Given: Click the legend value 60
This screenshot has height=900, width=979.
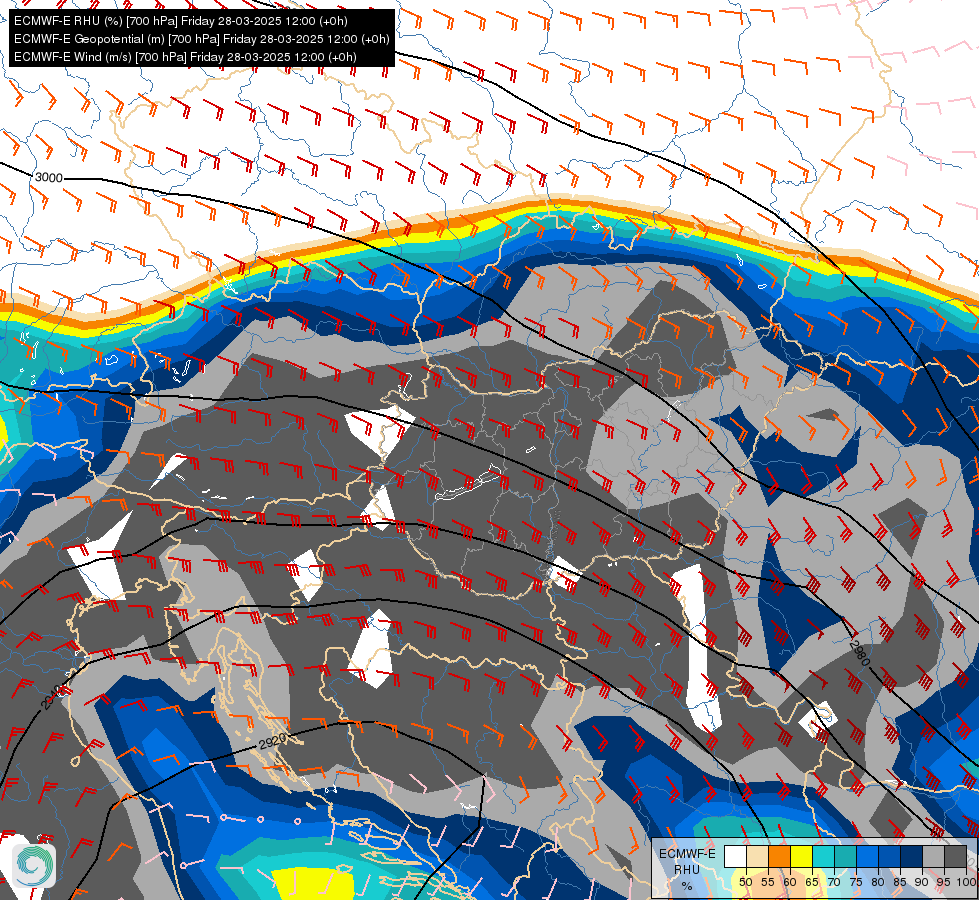Looking at the screenshot, I should (x=790, y=882).
